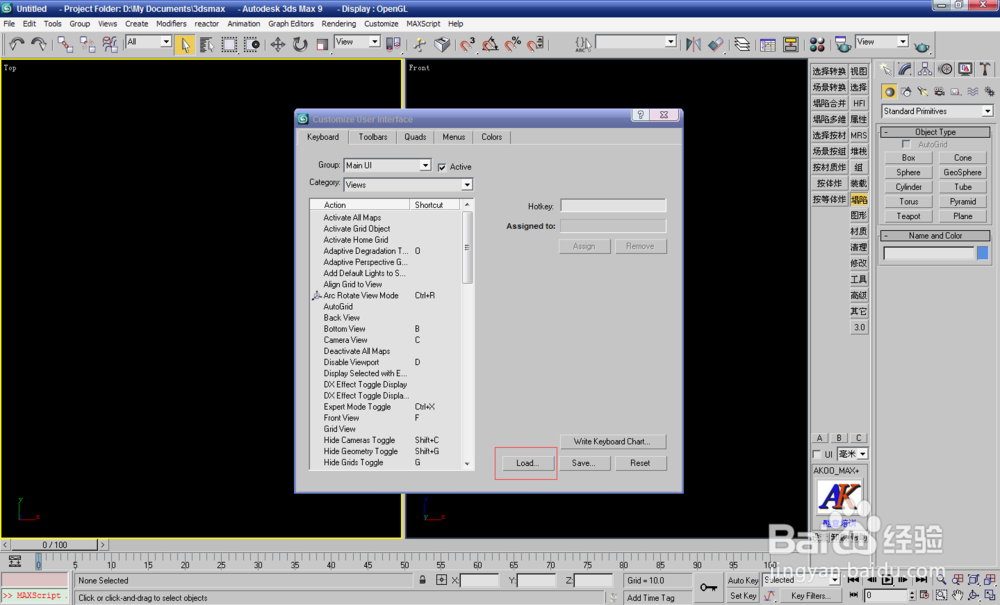The width and height of the screenshot is (1000, 605).
Task: Open the Utilities hammer panel
Action: pyautogui.click(x=985, y=69)
